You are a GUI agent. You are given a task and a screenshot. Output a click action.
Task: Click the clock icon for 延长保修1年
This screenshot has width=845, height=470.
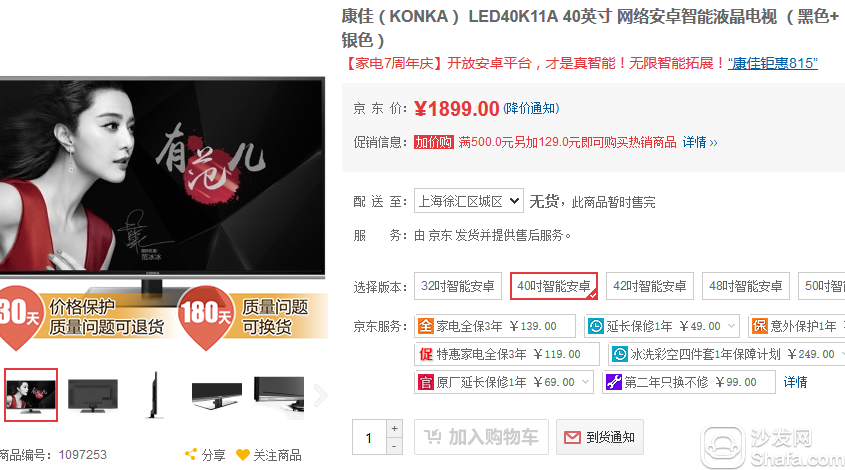(595, 326)
